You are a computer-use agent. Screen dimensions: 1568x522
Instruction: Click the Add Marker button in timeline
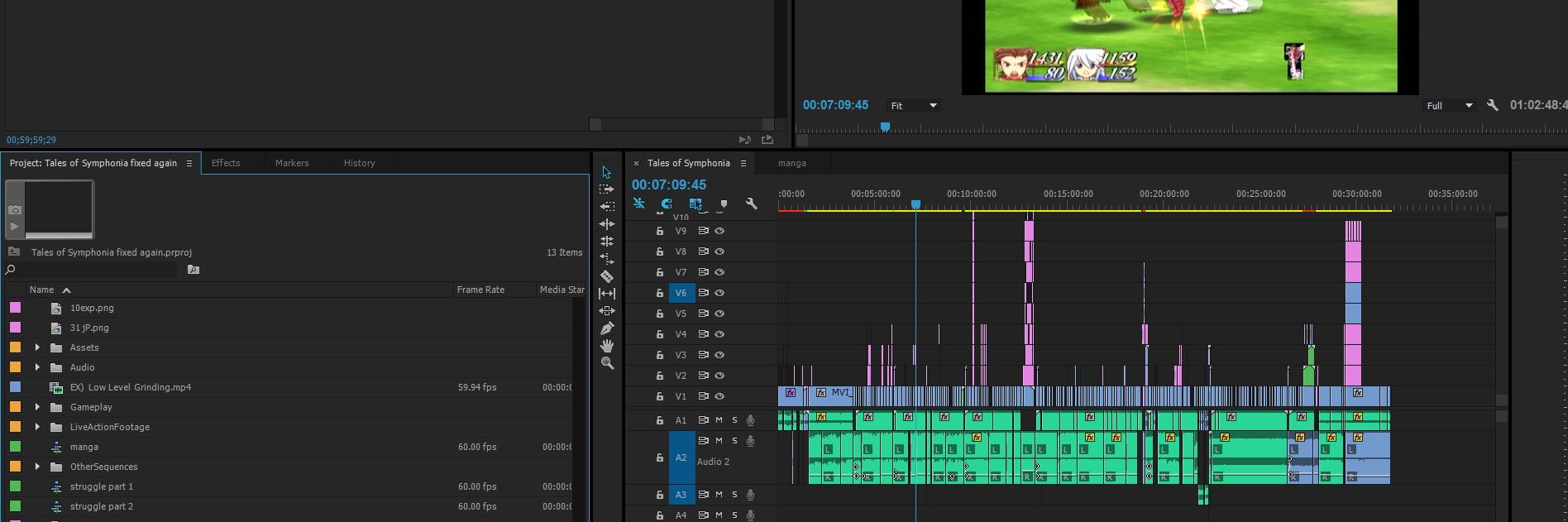tap(724, 204)
